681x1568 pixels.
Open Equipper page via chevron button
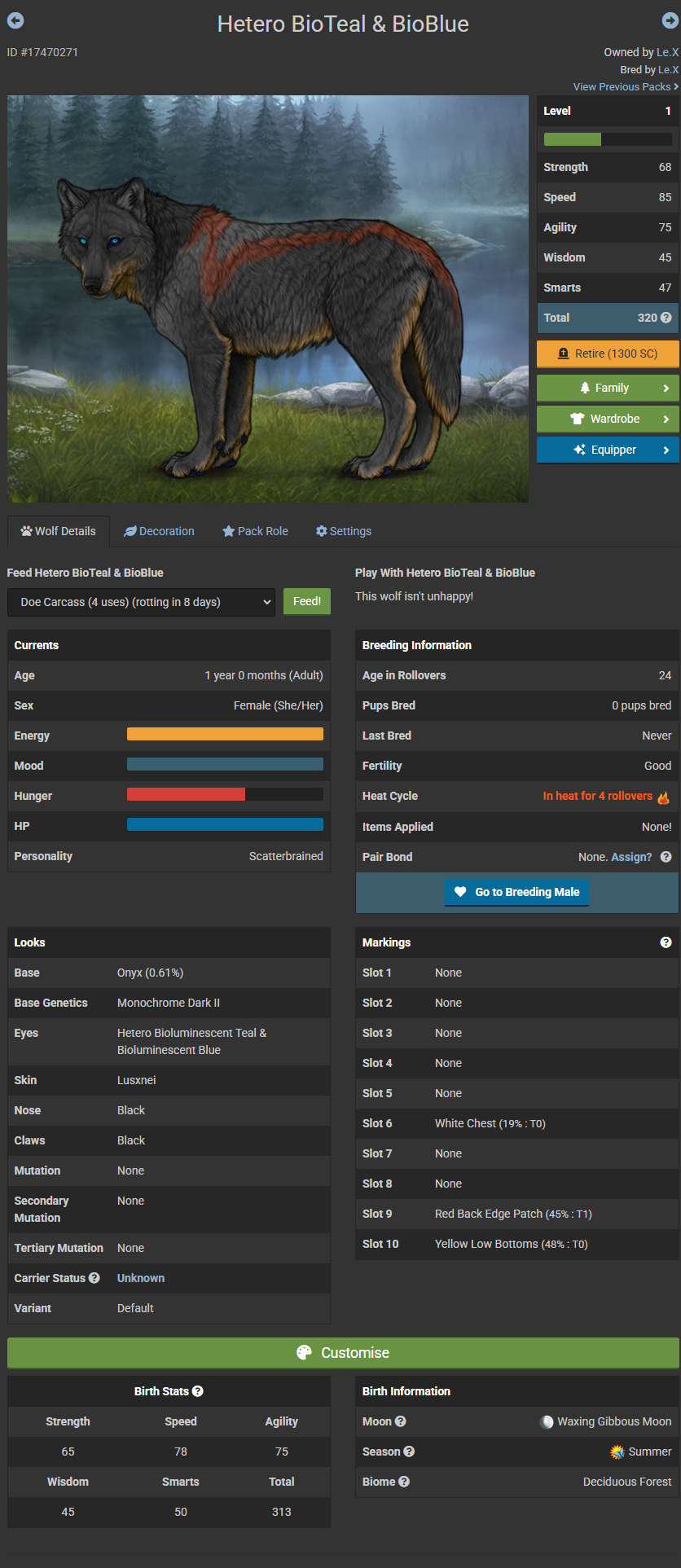pos(608,450)
